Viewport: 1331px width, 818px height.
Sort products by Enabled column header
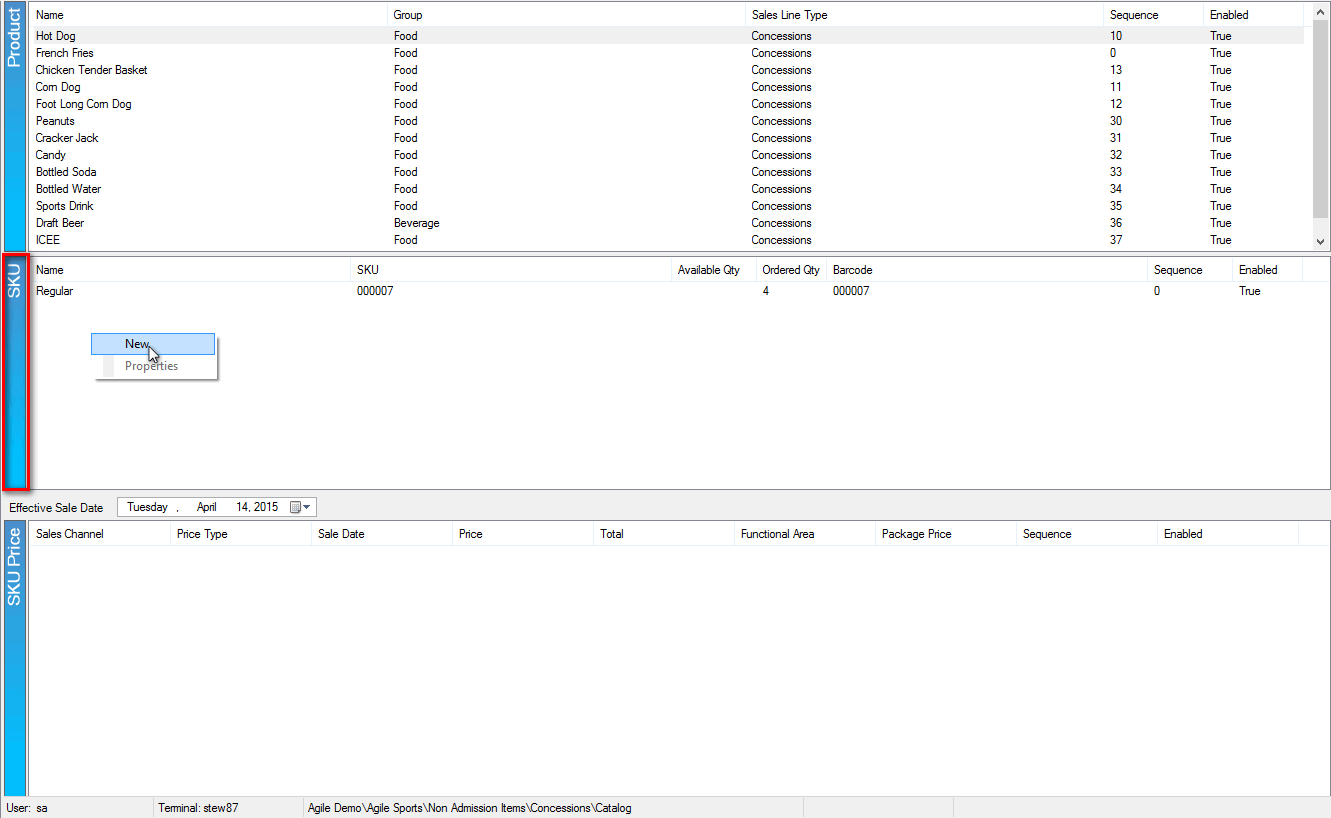[1253, 15]
